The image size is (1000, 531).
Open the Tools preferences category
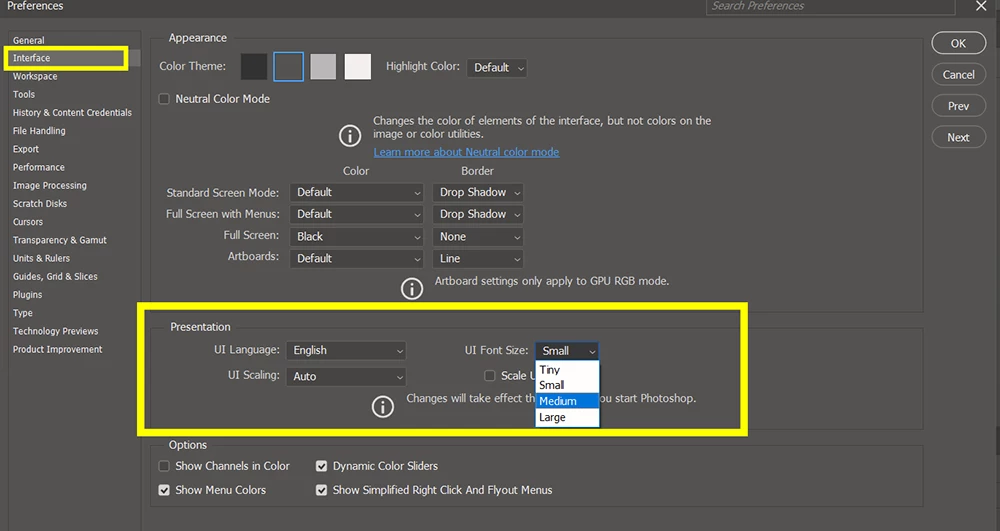point(24,94)
